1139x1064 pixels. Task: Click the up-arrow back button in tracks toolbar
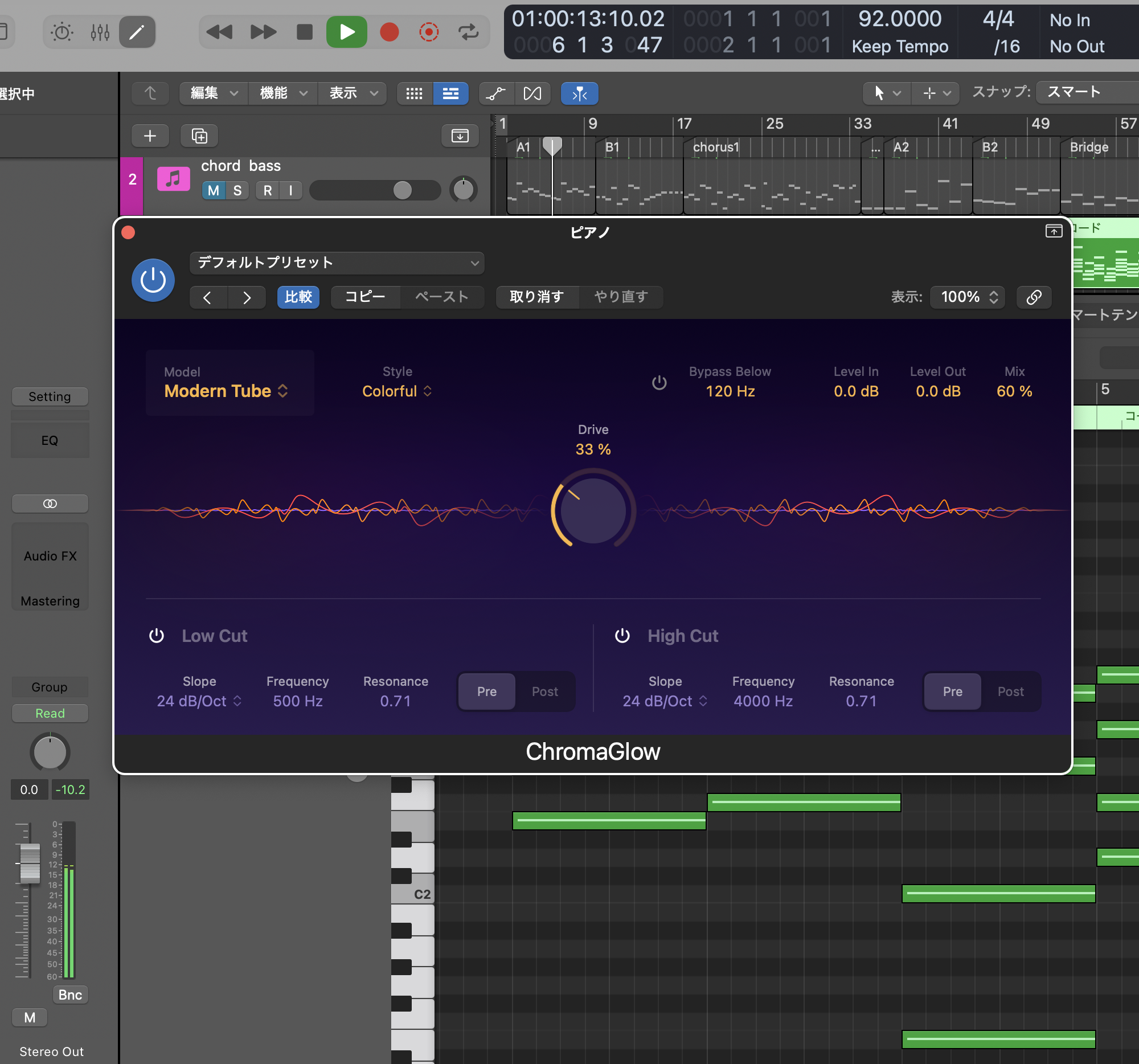tap(150, 93)
